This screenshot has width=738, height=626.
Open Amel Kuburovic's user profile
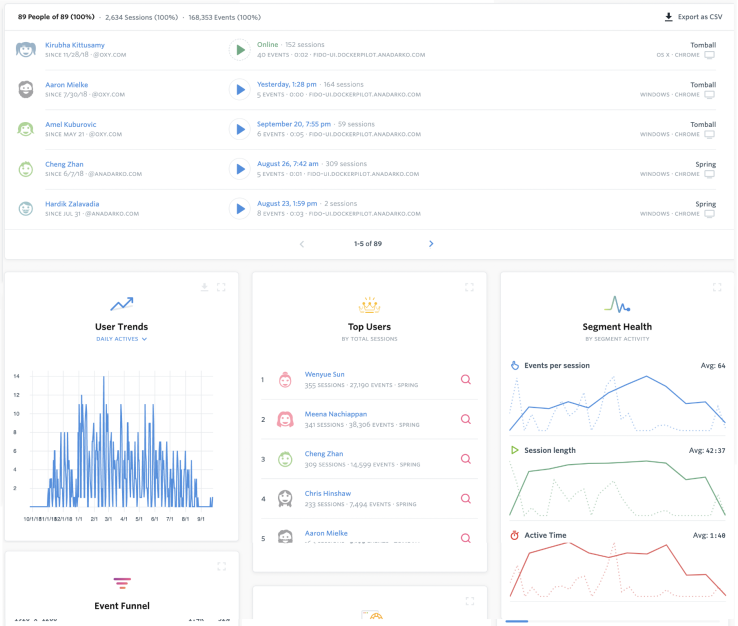(x=71, y=124)
